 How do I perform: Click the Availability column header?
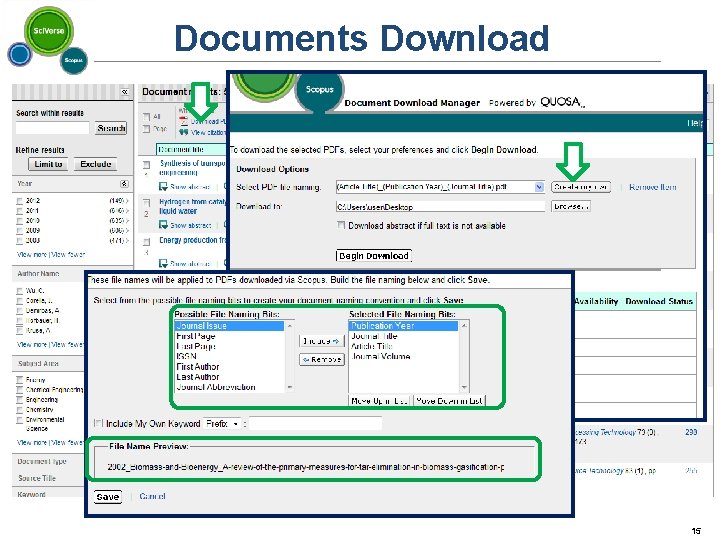(x=596, y=301)
